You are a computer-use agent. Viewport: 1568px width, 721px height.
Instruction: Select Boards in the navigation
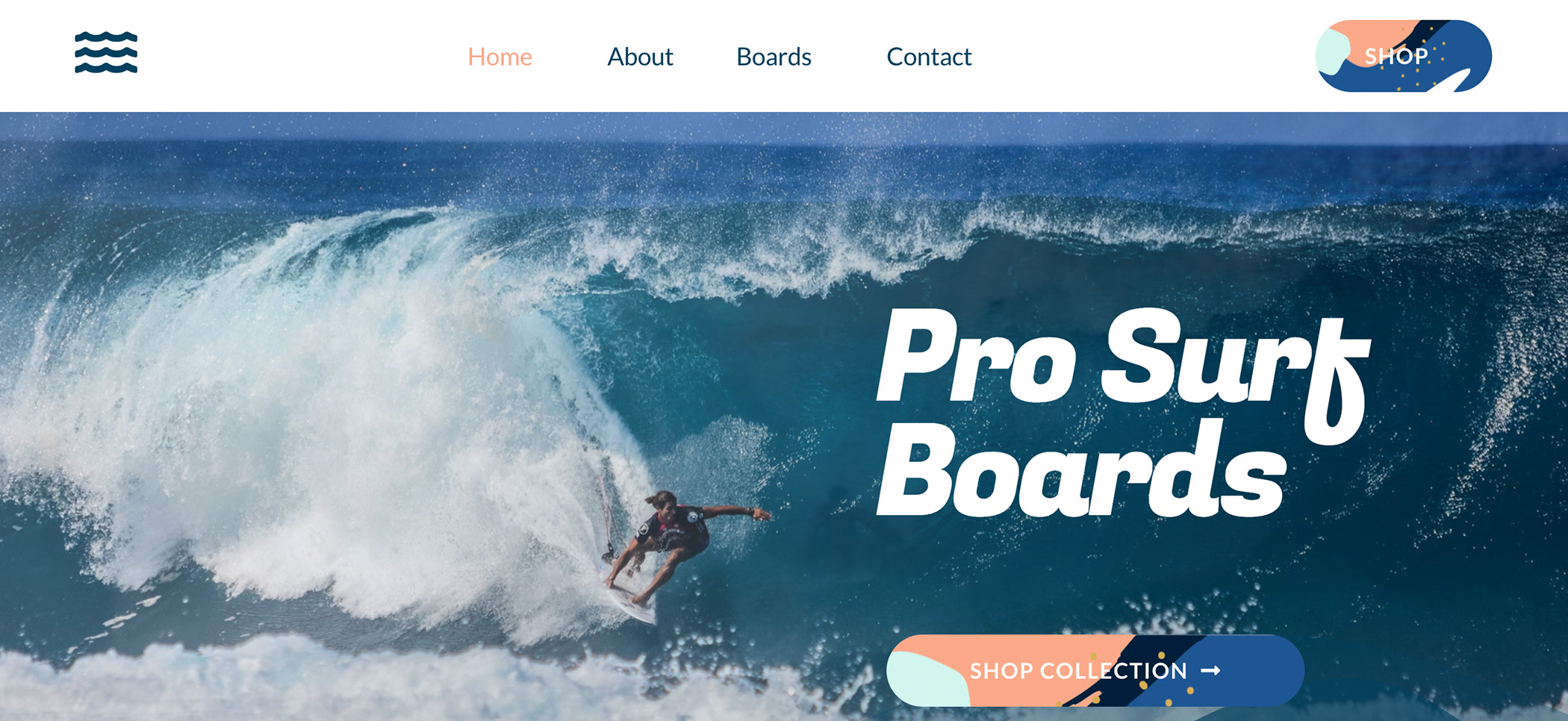[774, 57]
